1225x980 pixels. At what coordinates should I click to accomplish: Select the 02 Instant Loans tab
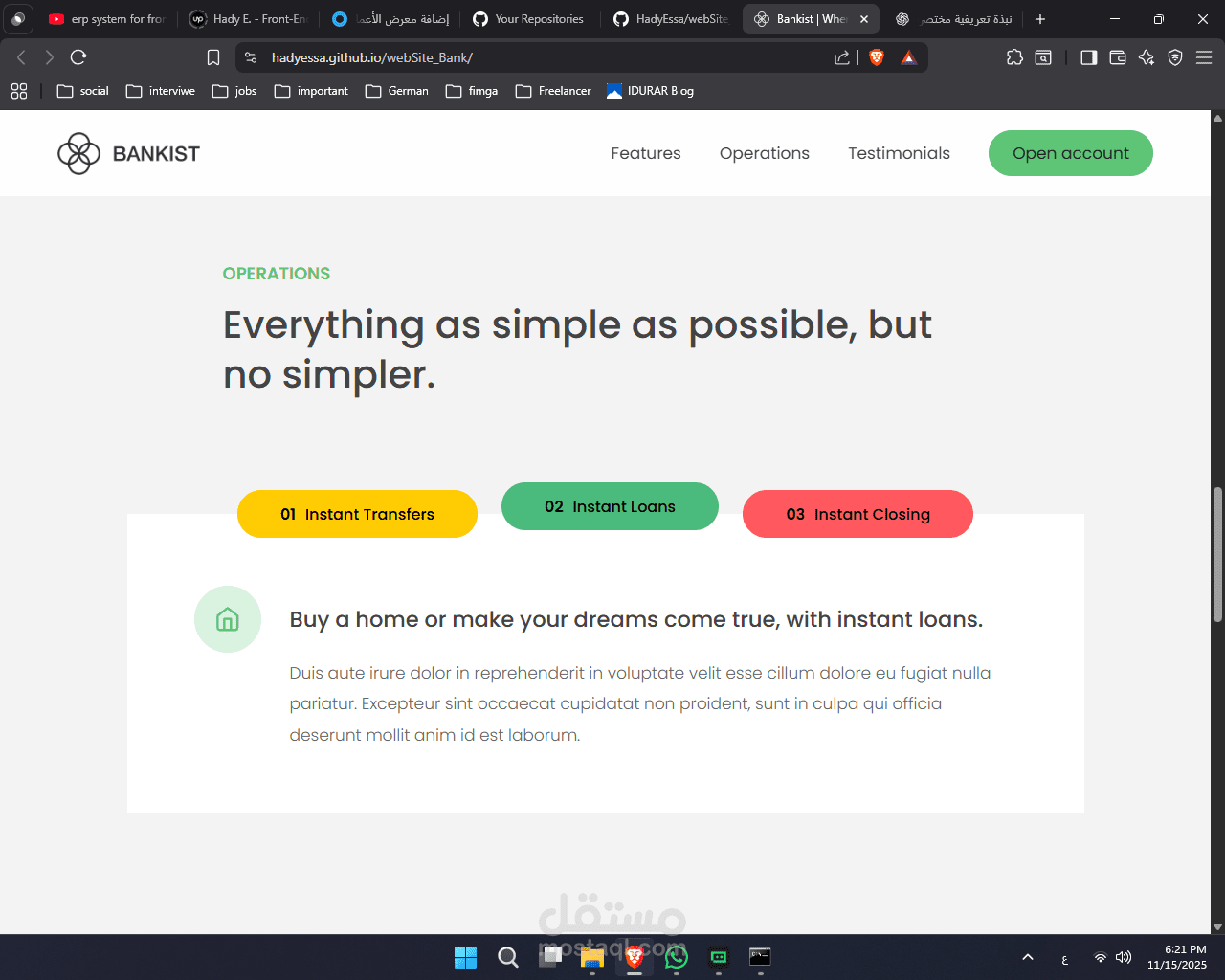tap(610, 506)
